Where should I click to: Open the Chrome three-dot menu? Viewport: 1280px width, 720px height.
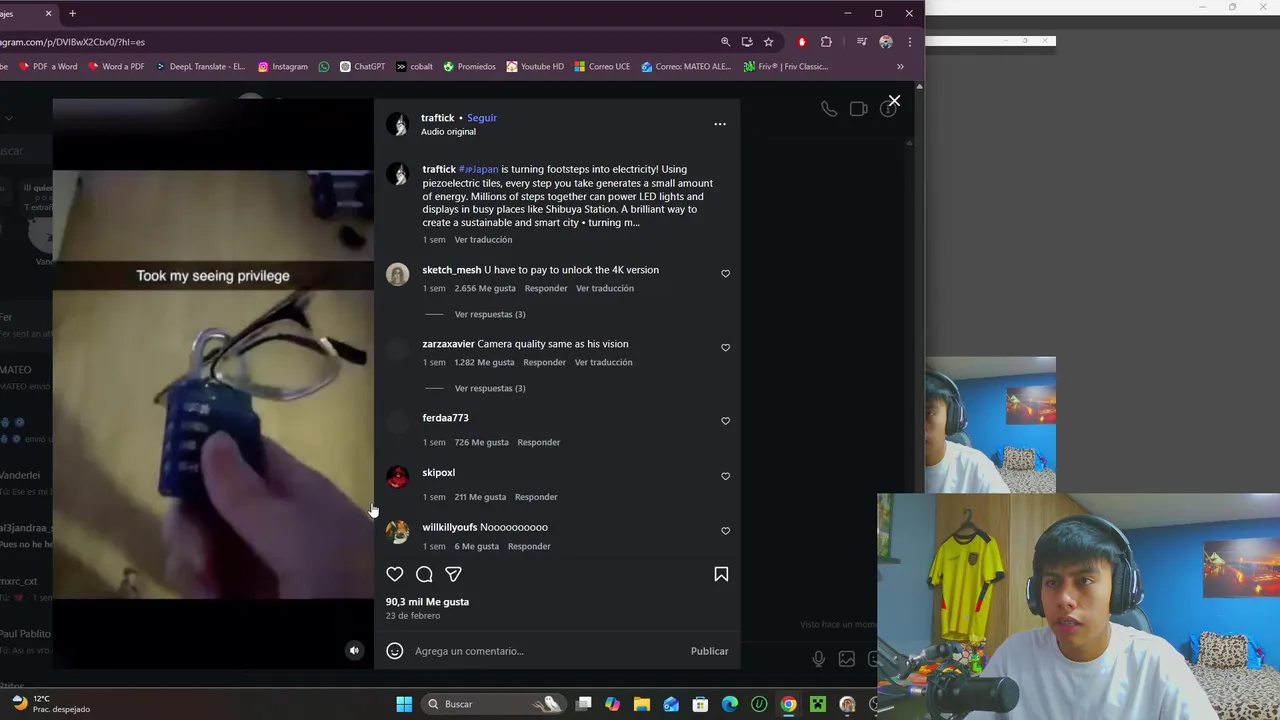(909, 42)
